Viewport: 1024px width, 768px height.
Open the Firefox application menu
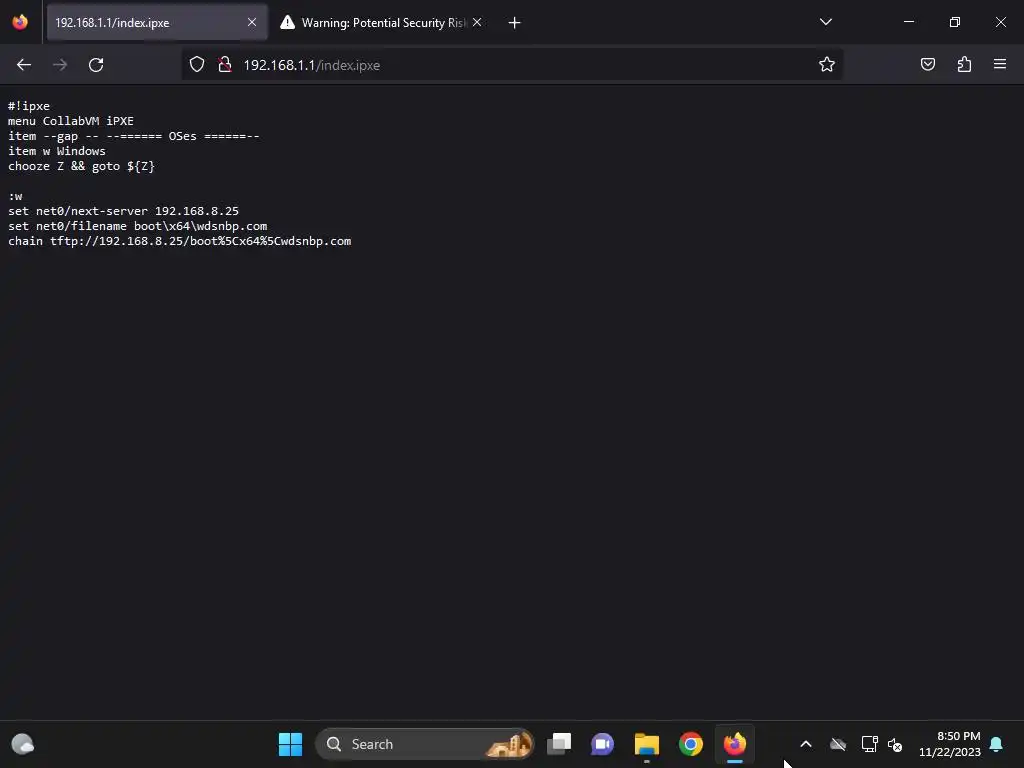coord(1000,65)
